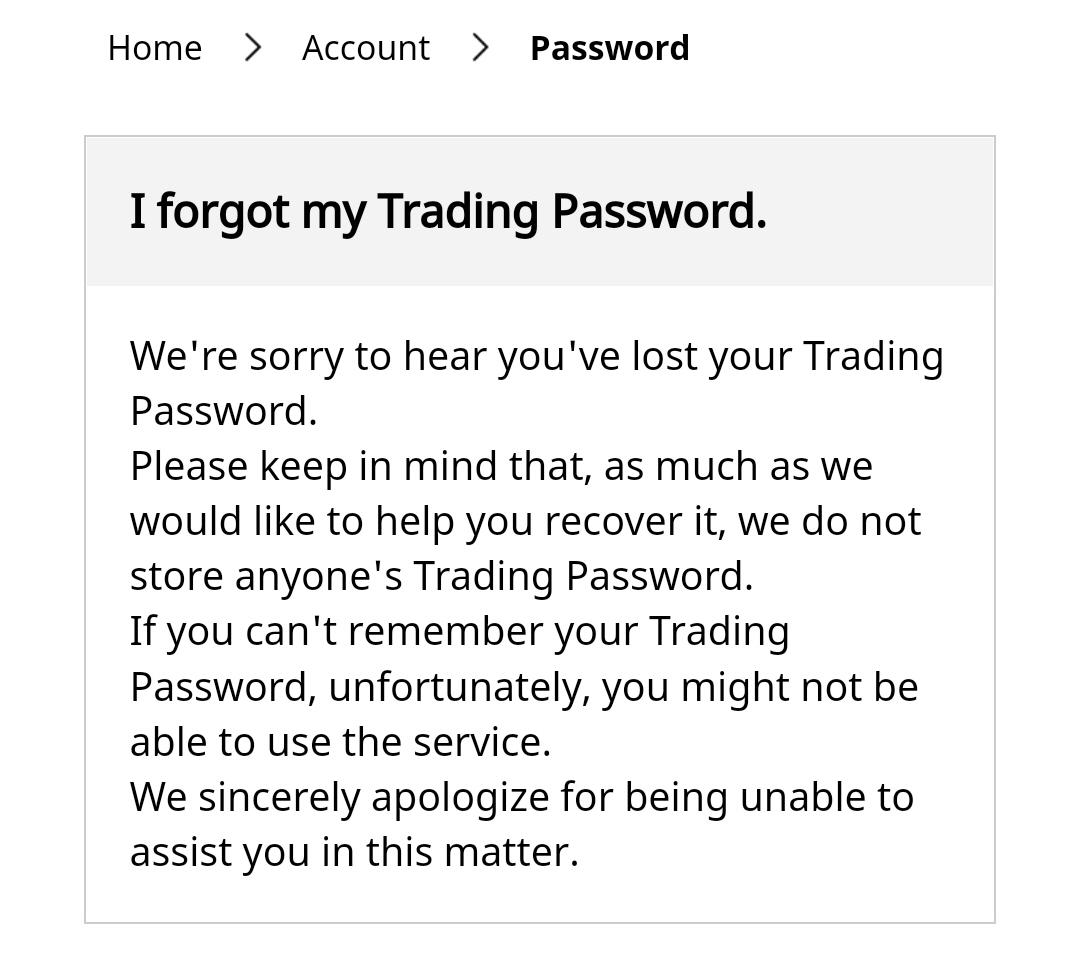Click the line 'would like to help you recover it'
Image resolution: width=1080 pixels, height=954 pixels.
coord(526,522)
